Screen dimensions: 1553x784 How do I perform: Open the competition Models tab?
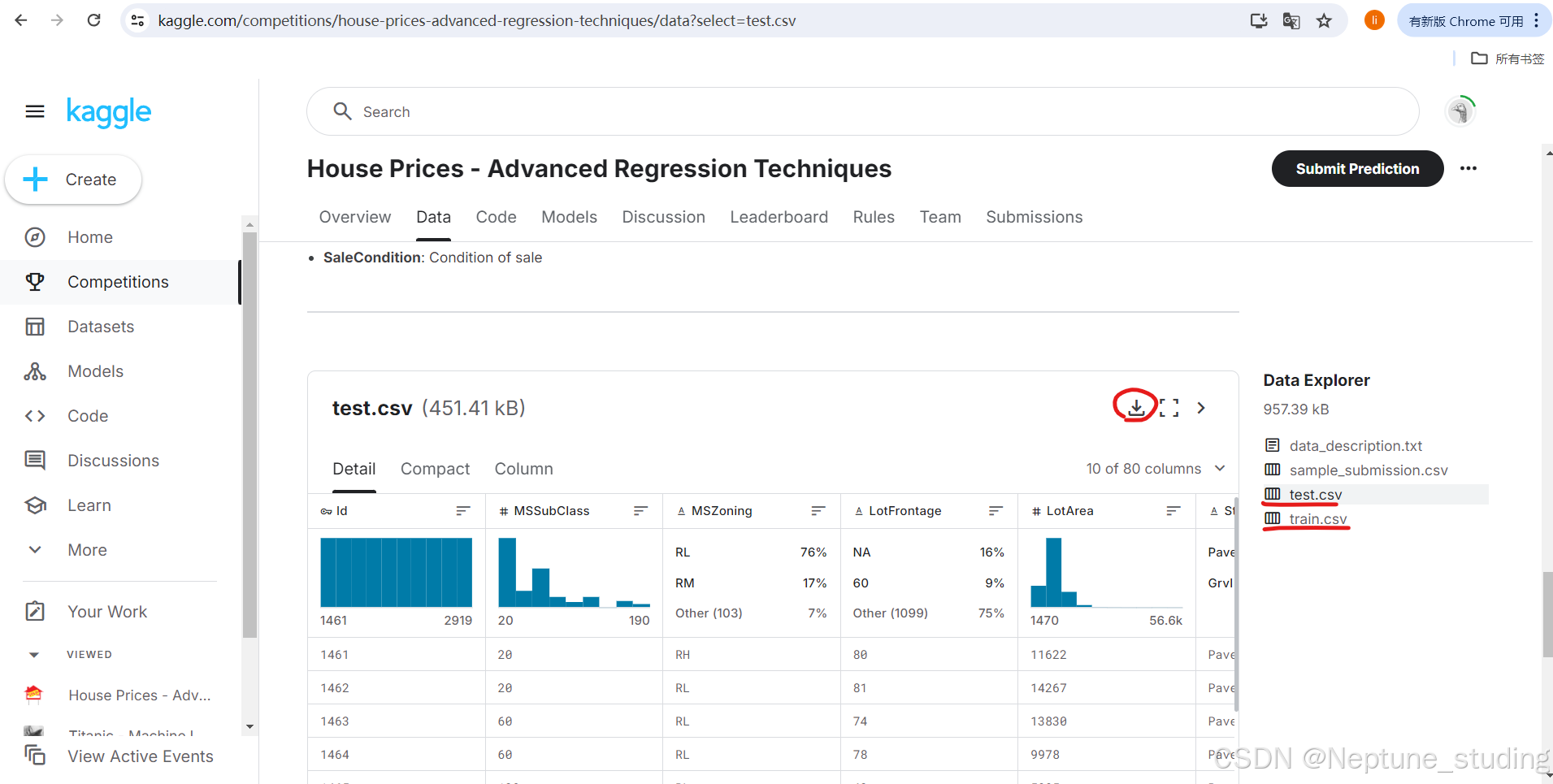(570, 217)
